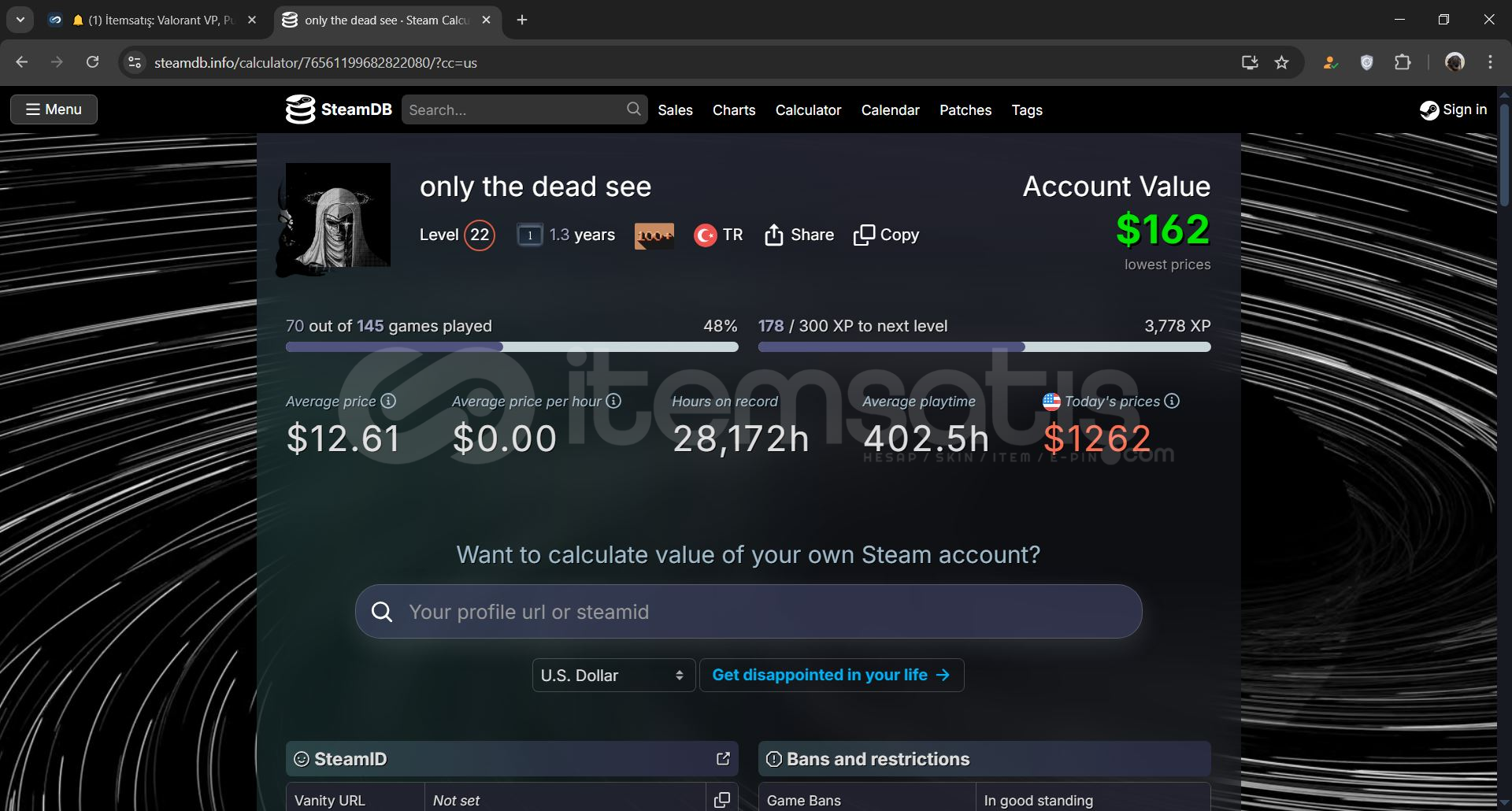Click the years of service badge icon

(x=530, y=235)
